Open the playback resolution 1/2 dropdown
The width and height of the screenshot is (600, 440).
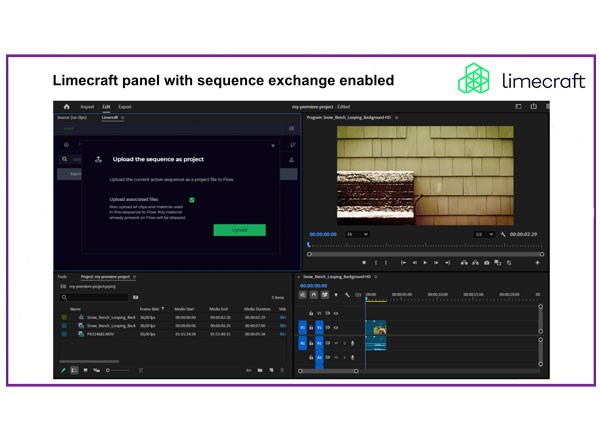pos(484,234)
